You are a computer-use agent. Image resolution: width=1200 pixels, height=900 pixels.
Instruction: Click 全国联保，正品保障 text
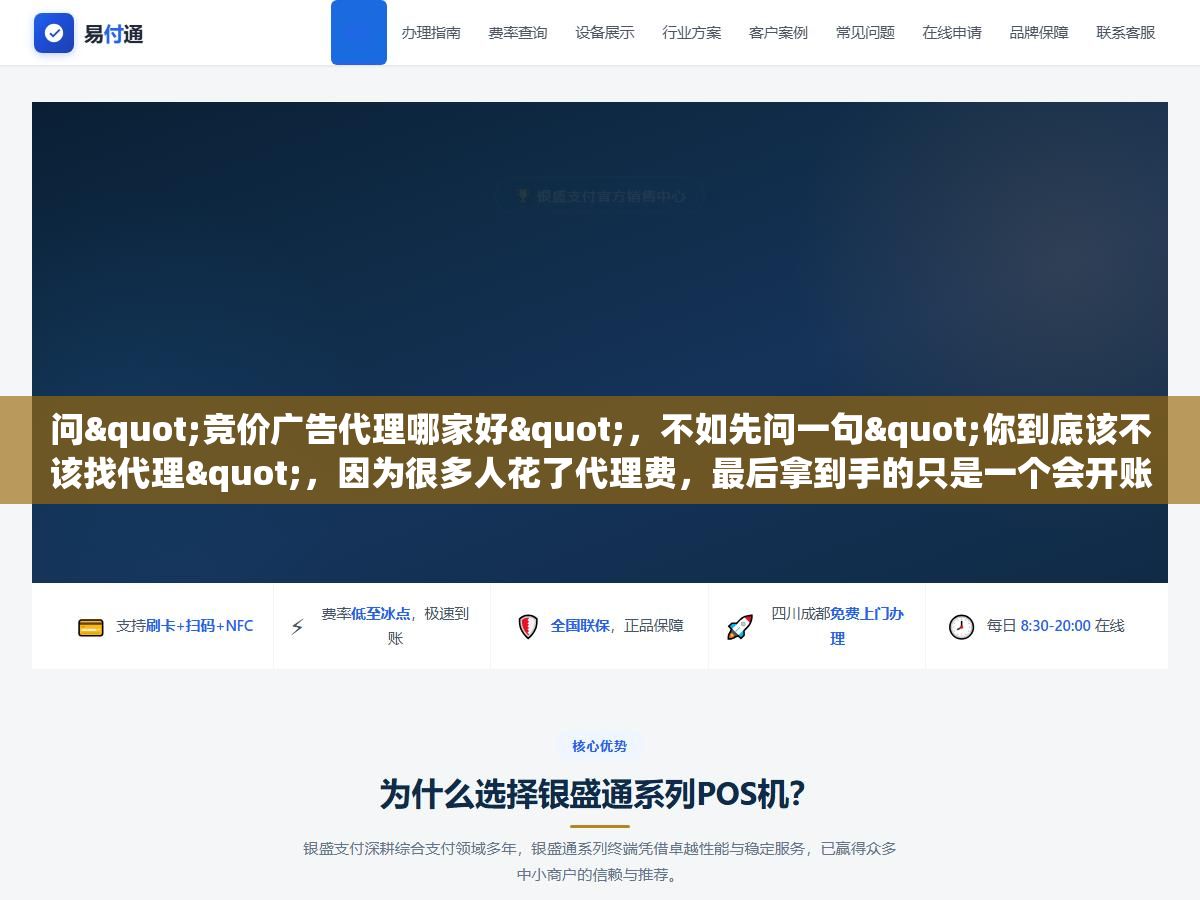click(617, 626)
